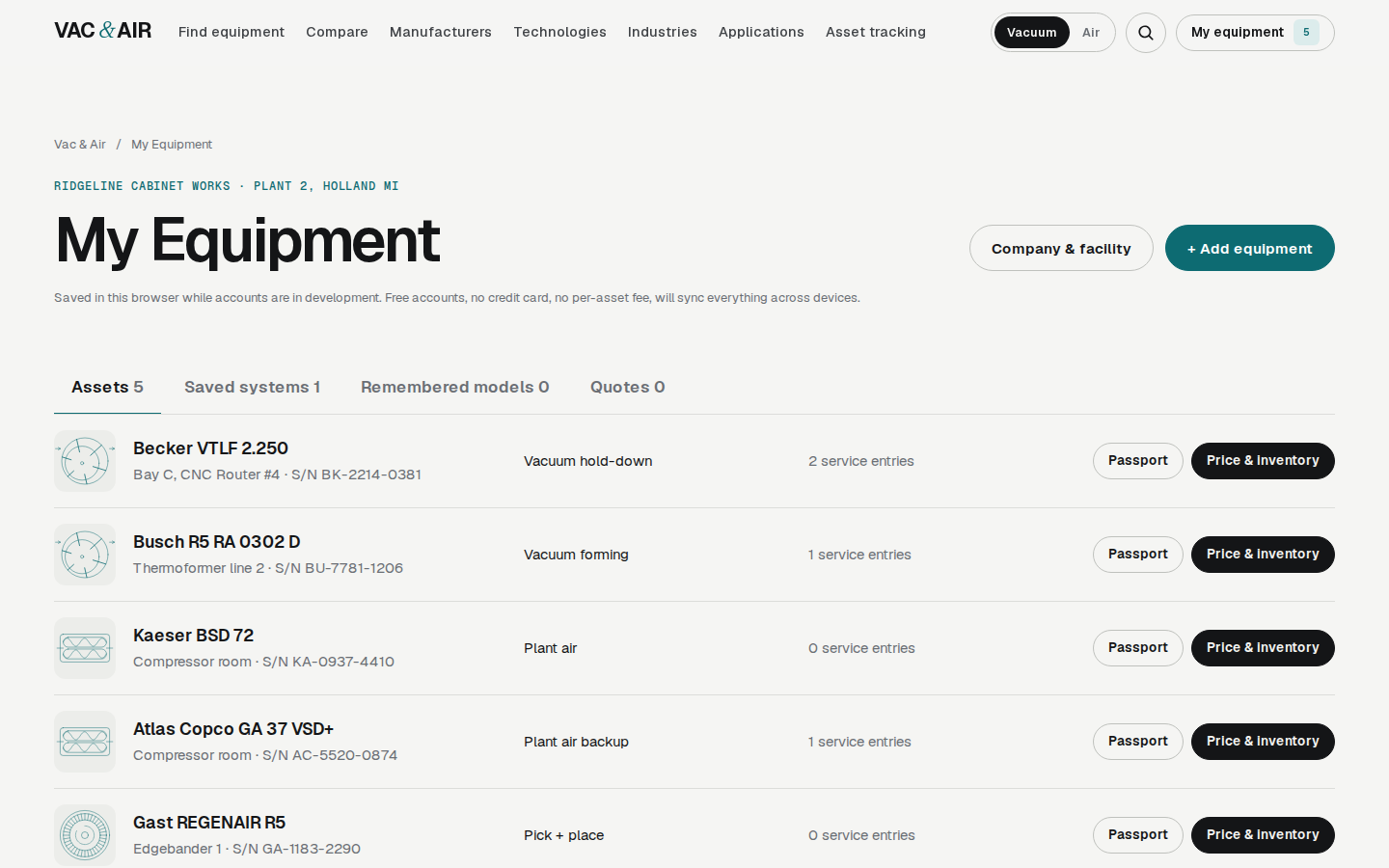
Task: Switch the mode toggle to Air
Action: 1091,33
